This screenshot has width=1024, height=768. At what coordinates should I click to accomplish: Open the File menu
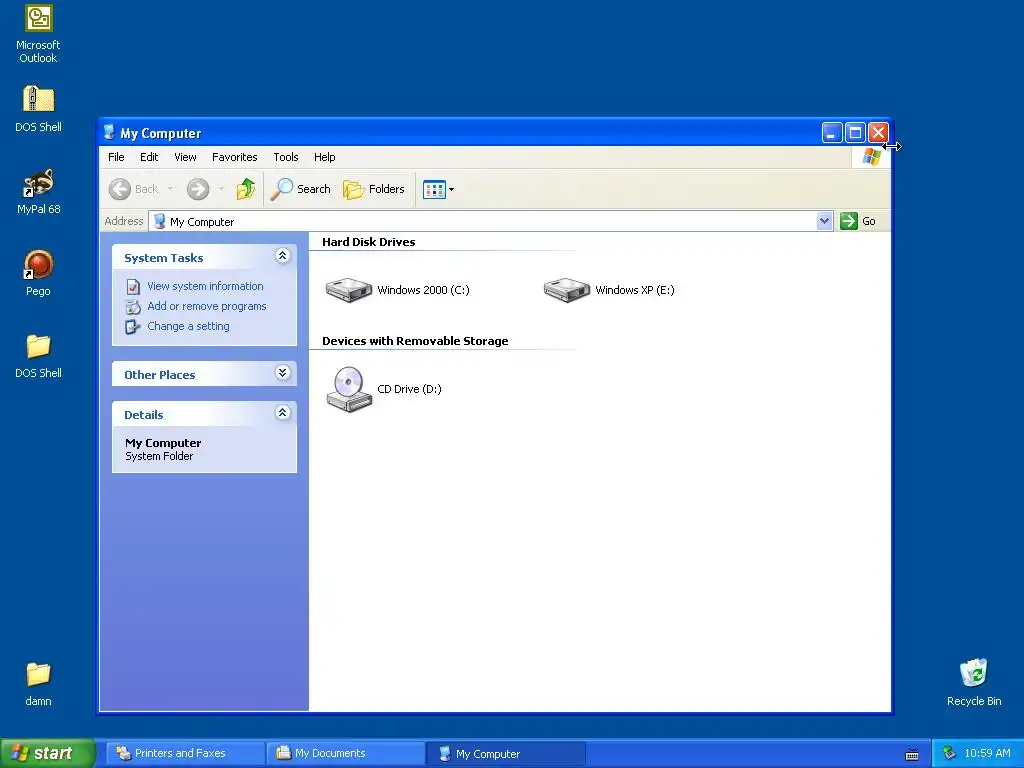pyautogui.click(x=116, y=157)
